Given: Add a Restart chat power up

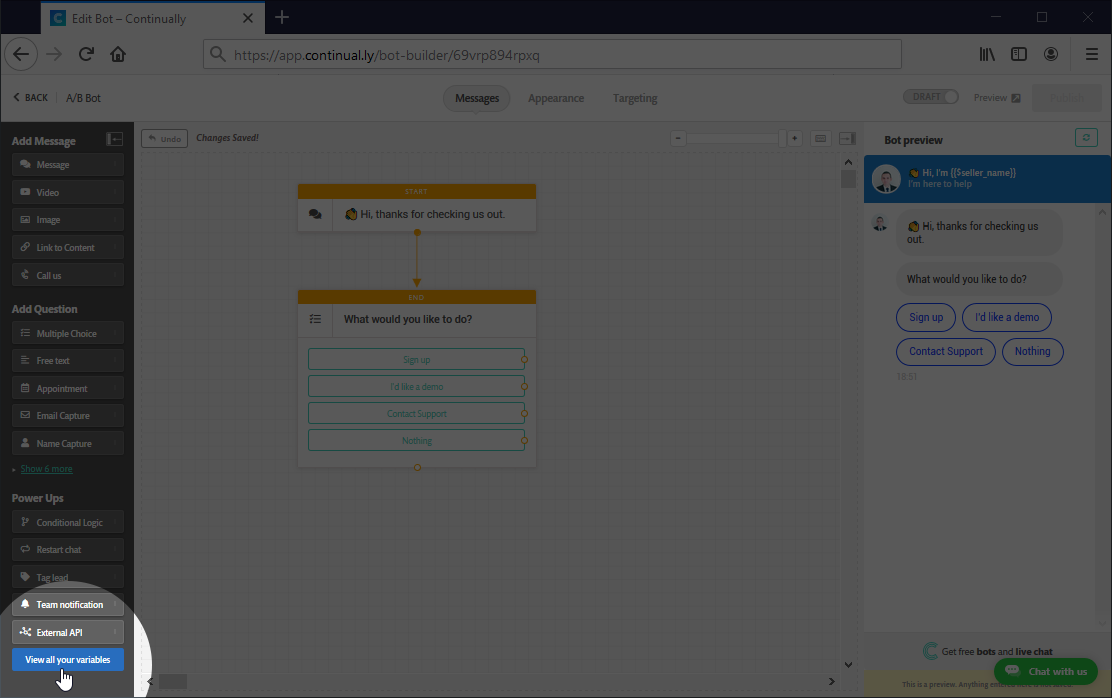Looking at the screenshot, I should point(67,549).
